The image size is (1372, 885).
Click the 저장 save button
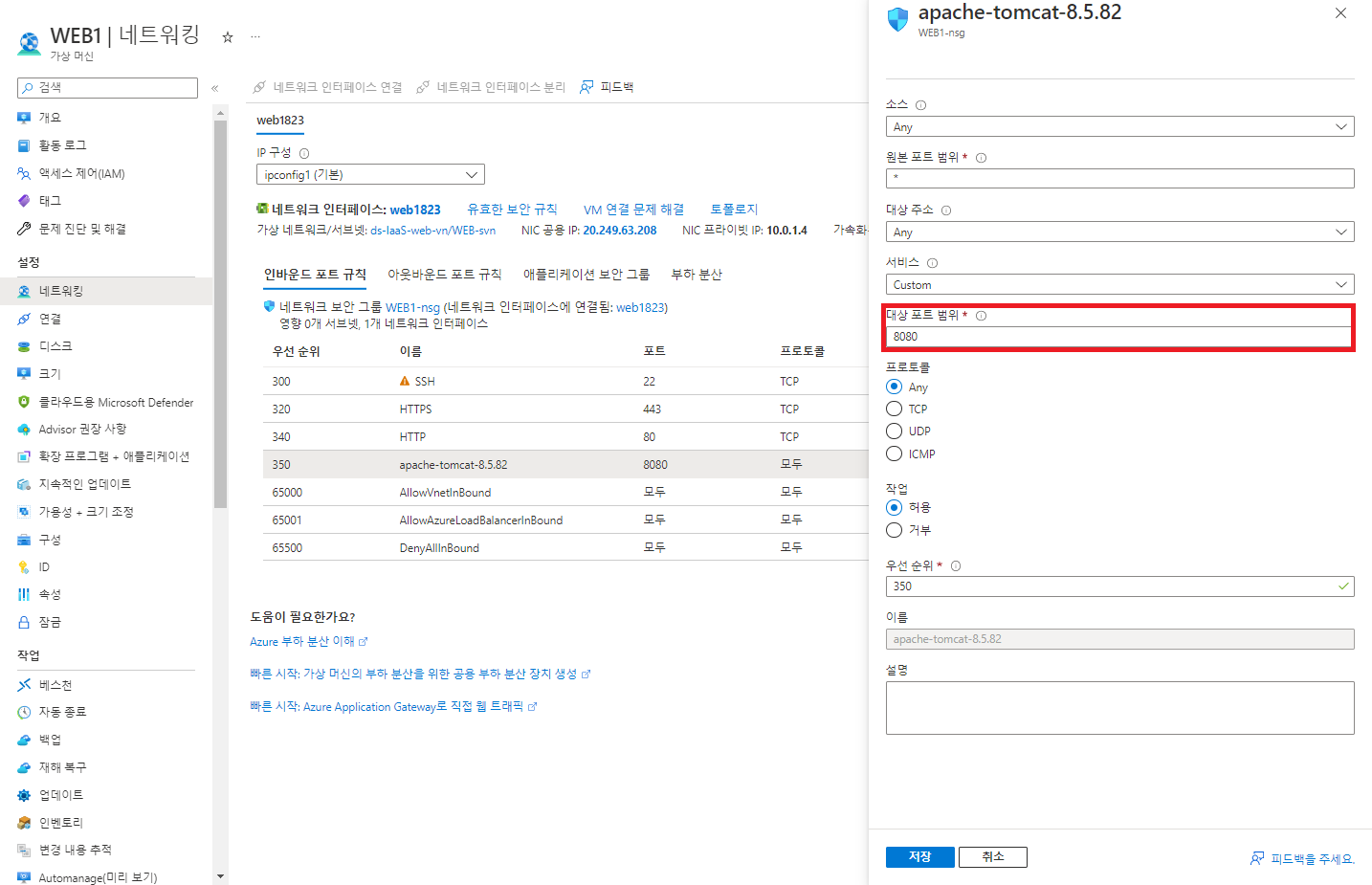[x=919, y=857]
